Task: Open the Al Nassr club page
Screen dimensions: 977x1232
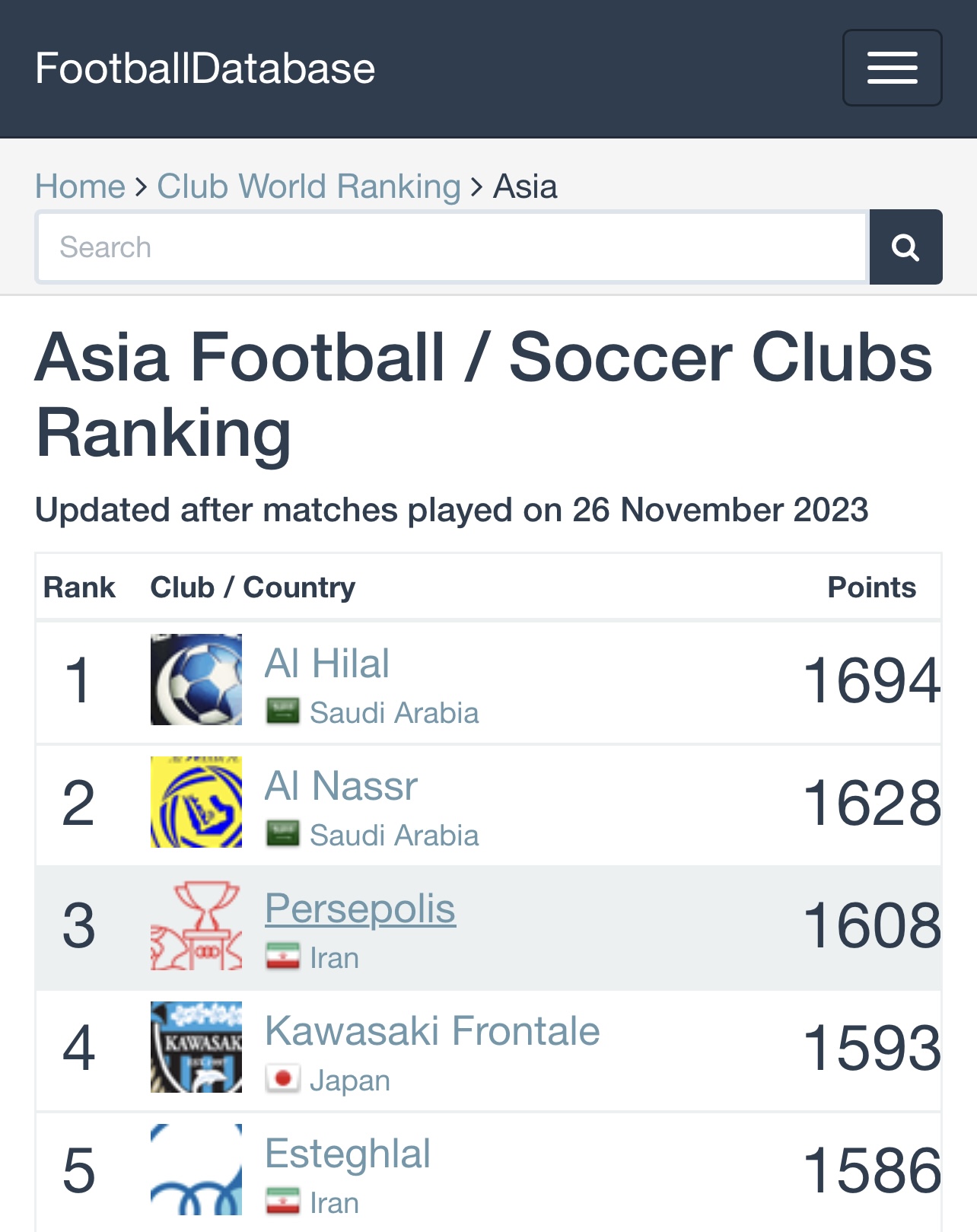Action: [x=341, y=786]
